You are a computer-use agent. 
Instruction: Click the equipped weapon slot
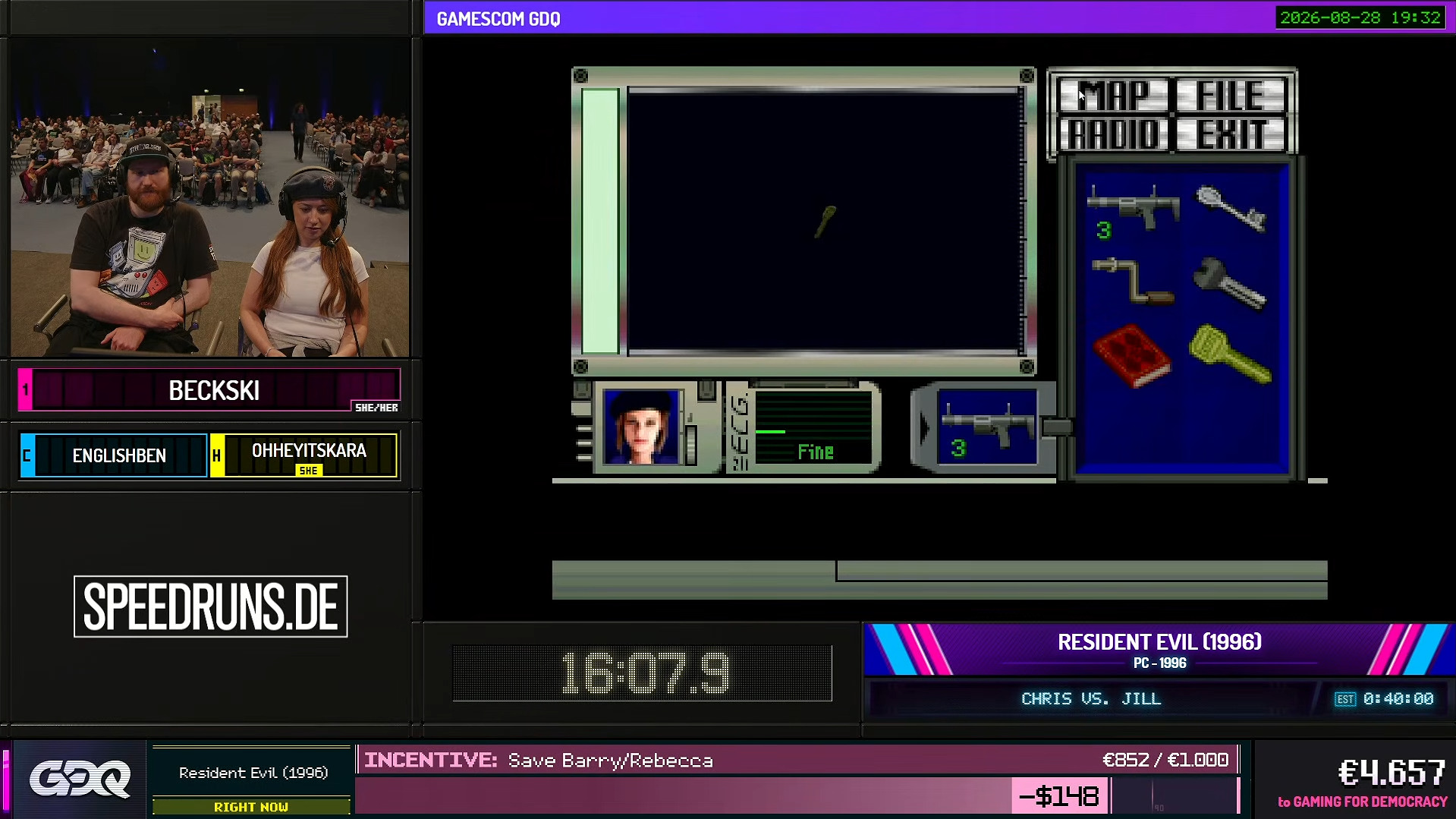986,427
